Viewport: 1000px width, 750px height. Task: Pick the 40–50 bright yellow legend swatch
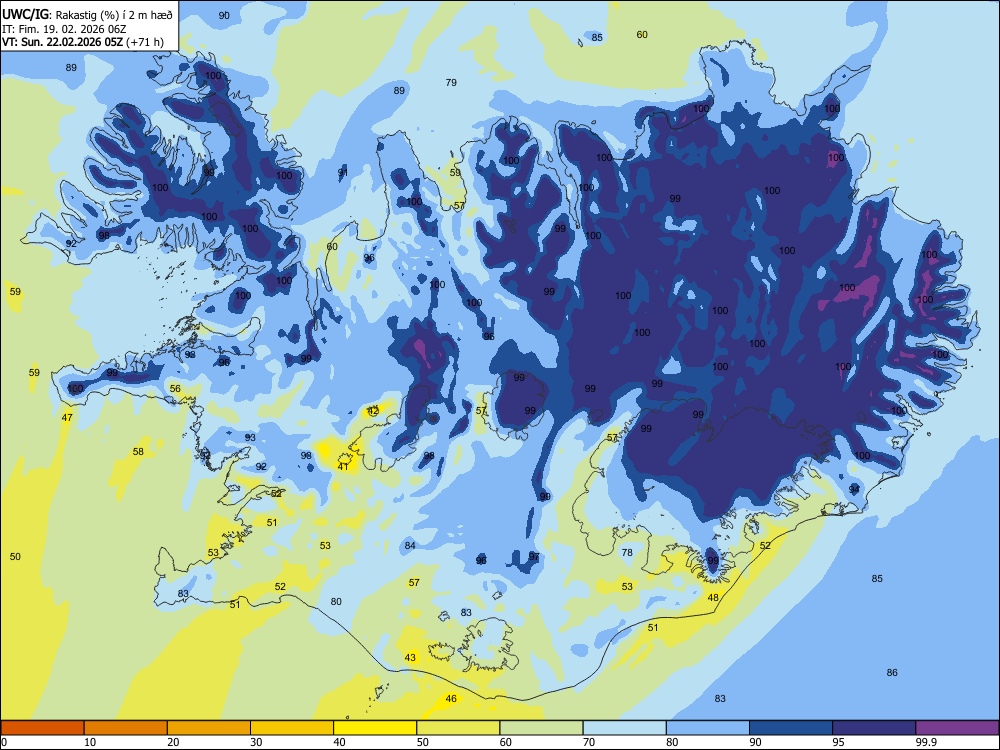tap(375, 728)
